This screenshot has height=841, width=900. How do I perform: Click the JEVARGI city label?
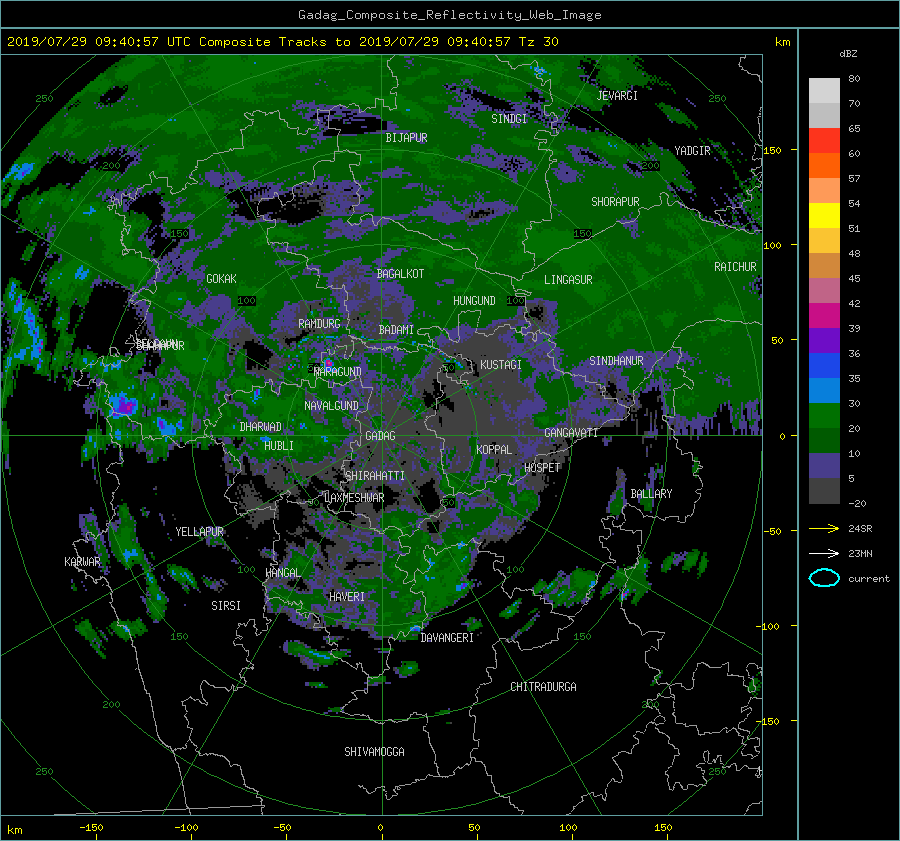point(617,96)
